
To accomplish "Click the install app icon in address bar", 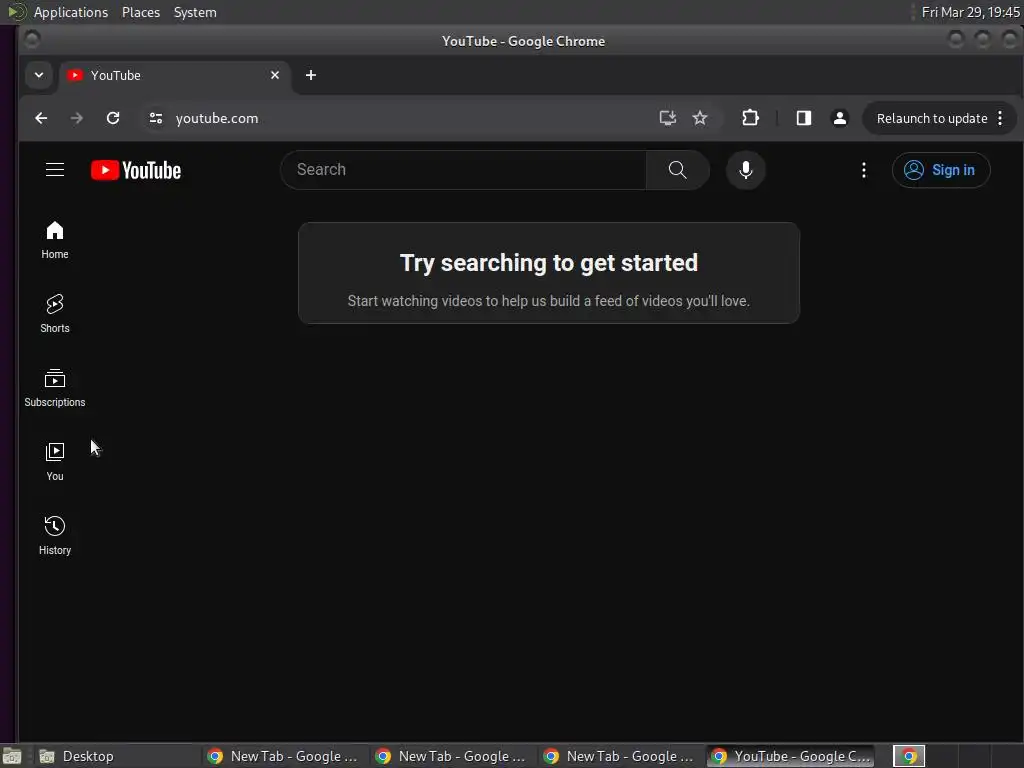I will click(x=667, y=118).
